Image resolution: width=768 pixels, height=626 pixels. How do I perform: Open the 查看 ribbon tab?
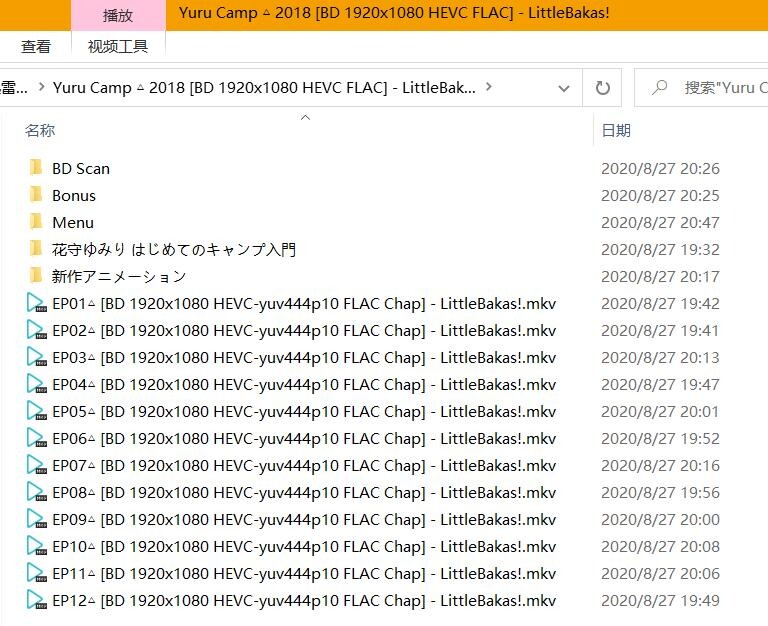click(x=36, y=46)
